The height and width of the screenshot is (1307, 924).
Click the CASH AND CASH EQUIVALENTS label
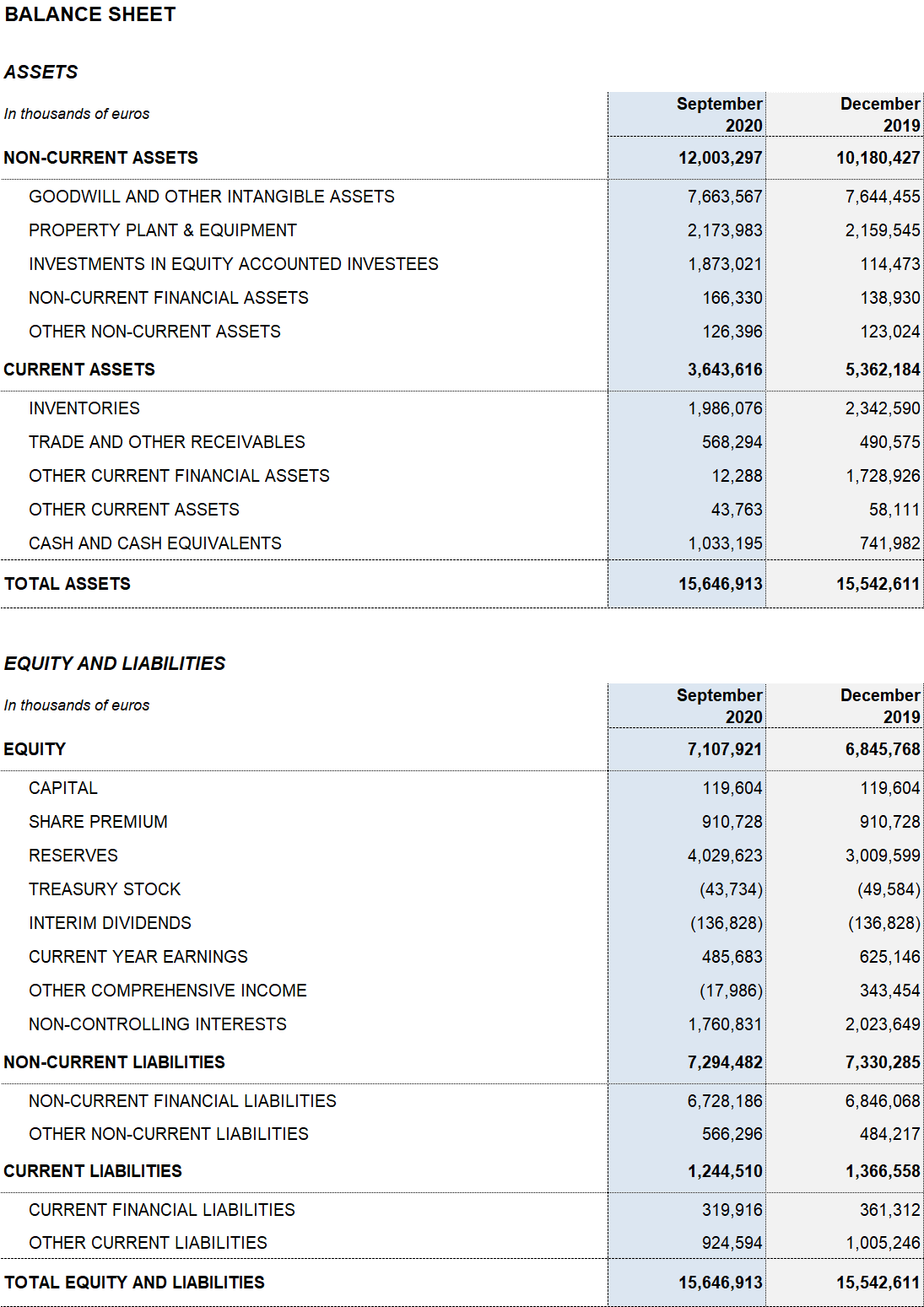click(154, 543)
